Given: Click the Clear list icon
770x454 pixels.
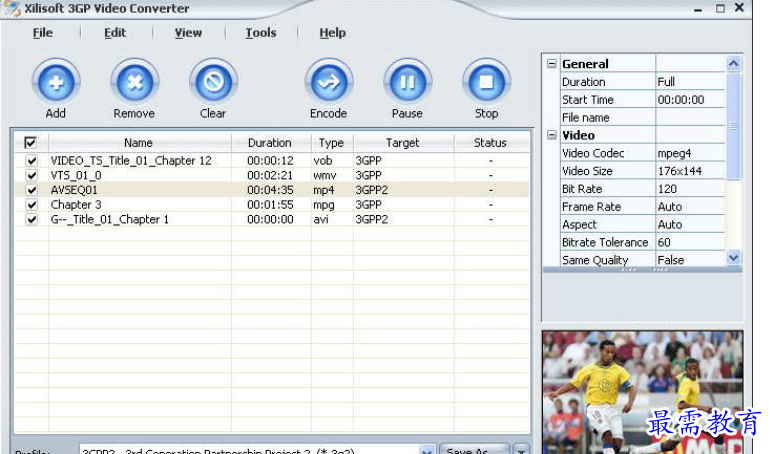Looking at the screenshot, I should tap(214, 82).
